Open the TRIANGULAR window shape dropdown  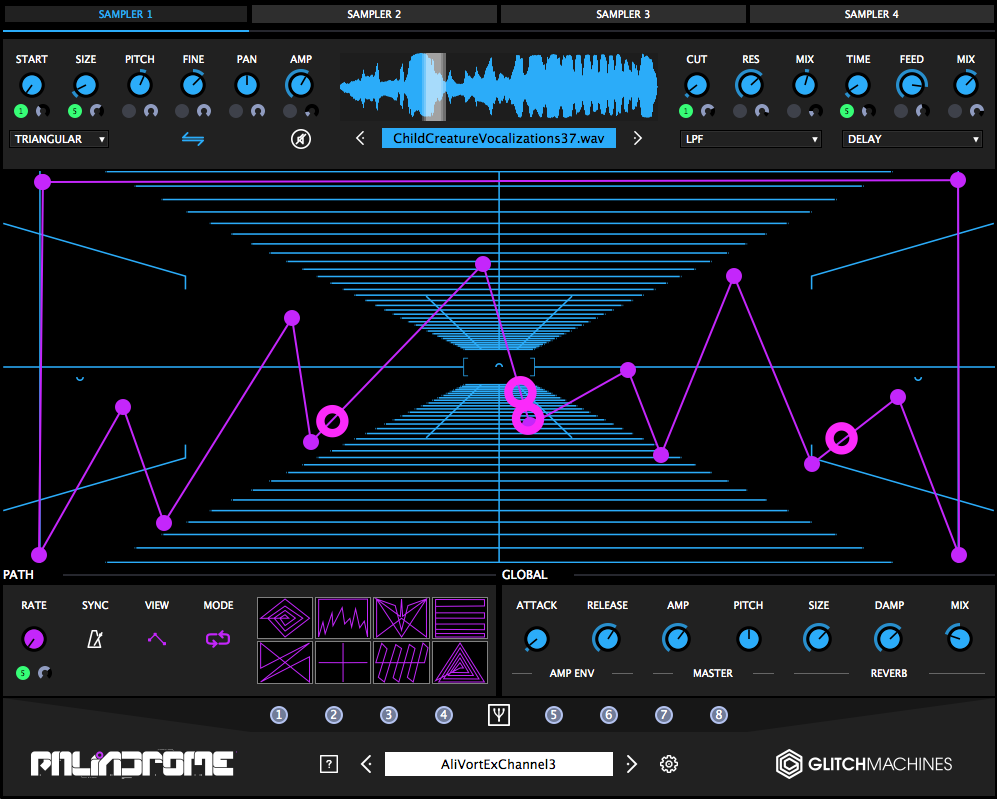pyautogui.click(x=58, y=139)
